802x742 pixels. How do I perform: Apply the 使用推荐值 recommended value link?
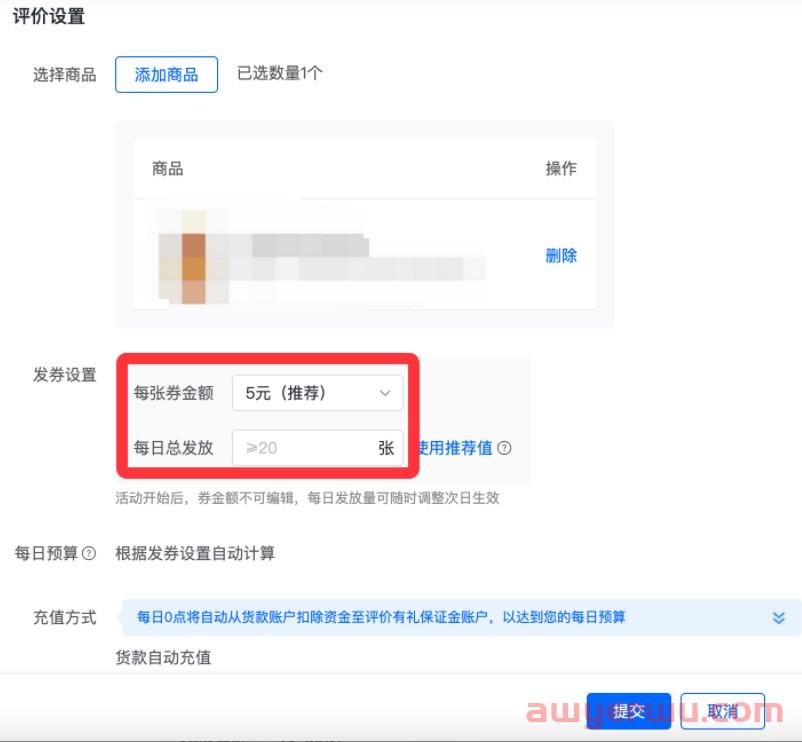456,448
